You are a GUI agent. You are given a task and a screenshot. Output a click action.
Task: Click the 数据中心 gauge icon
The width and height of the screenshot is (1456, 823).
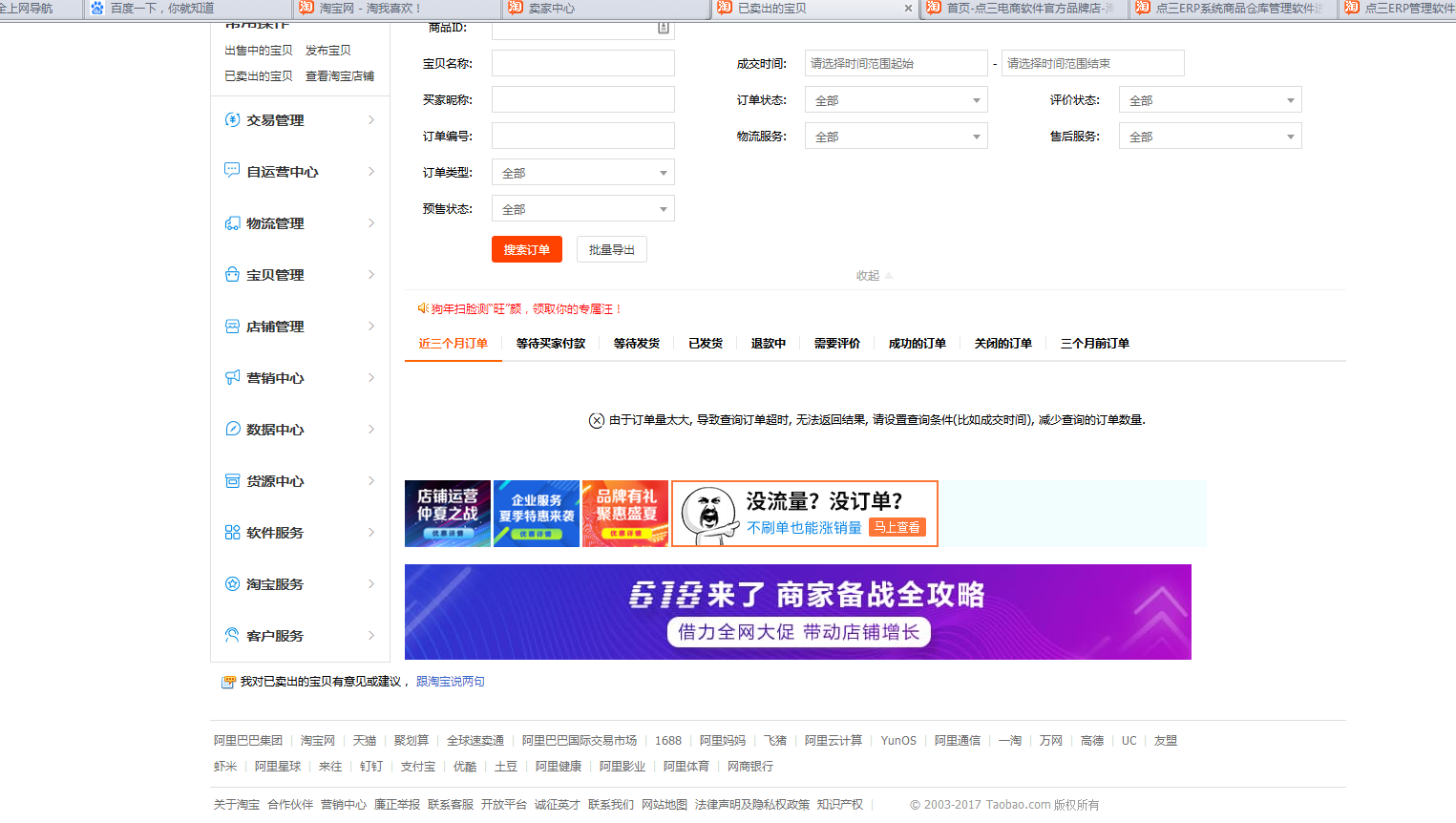(x=232, y=429)
